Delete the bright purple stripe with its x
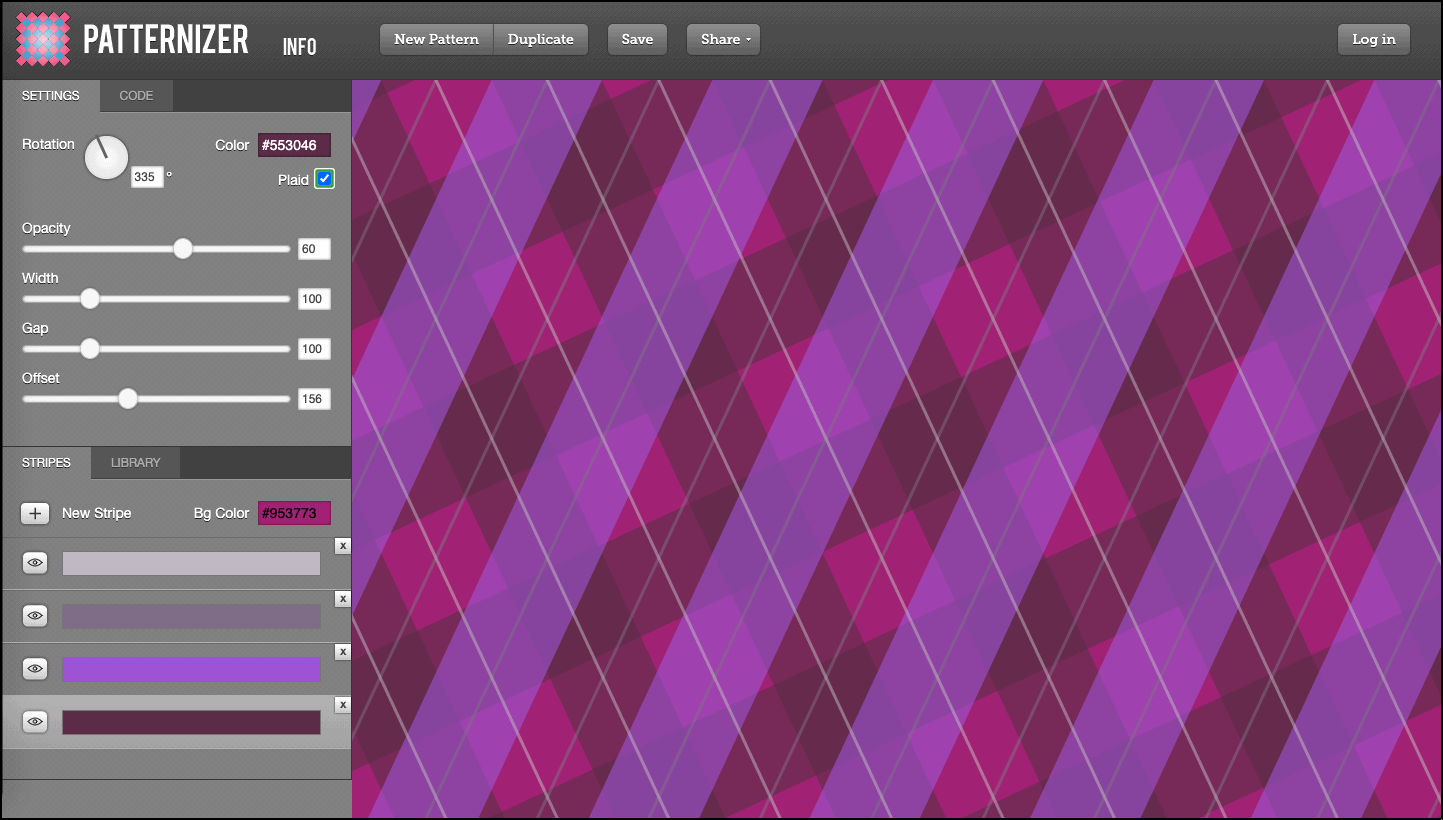The height and width of the screenshot is (820, 1443). coord(342,652)
